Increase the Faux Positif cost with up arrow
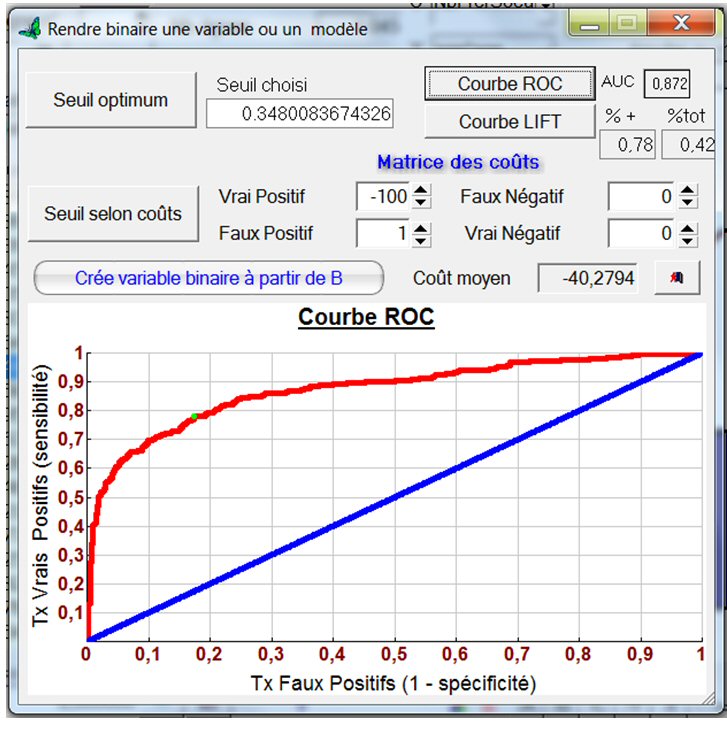 (x=421, y=228)
